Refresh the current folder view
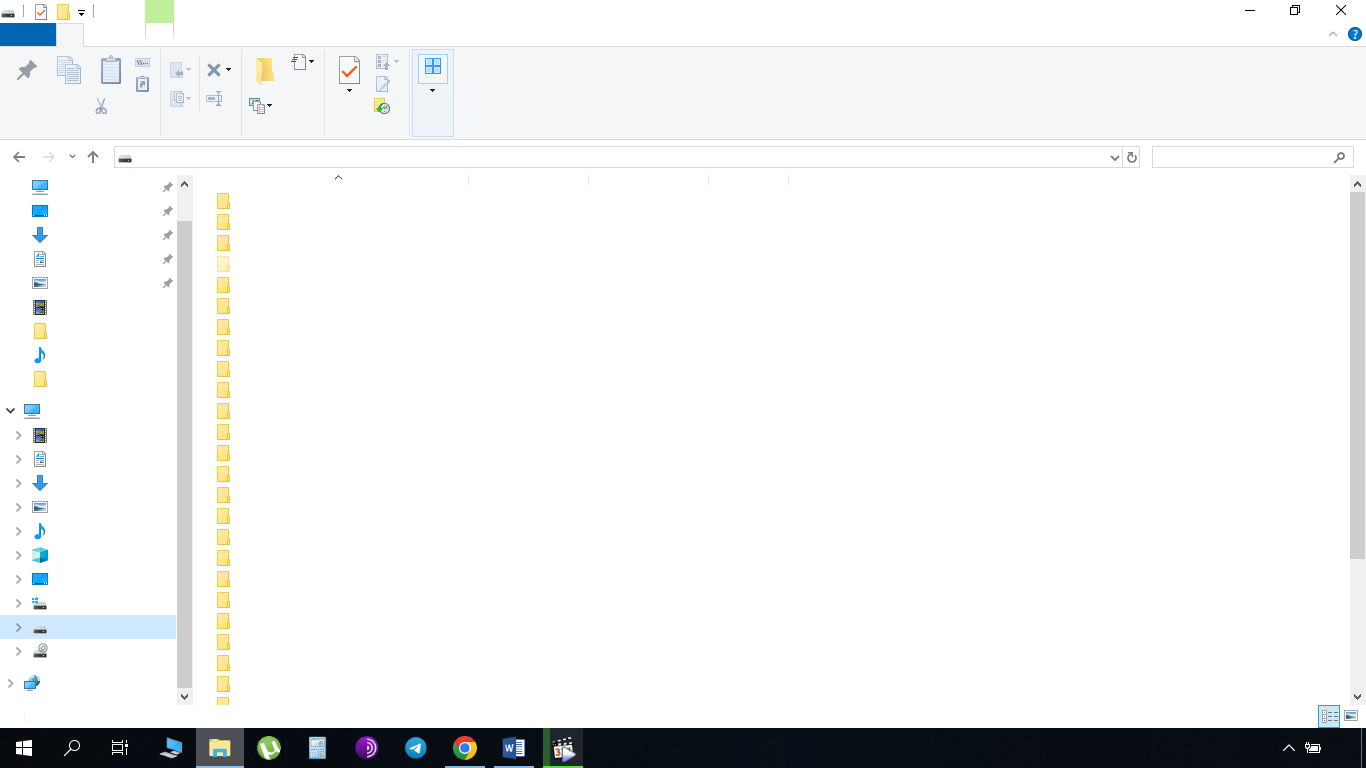1366x768 pixels. 1132,157
